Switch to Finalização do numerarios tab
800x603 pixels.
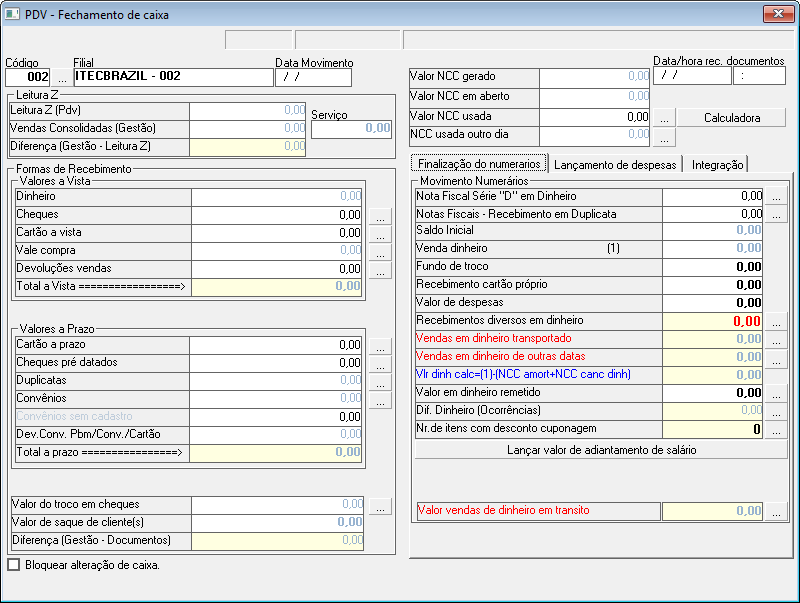coord(479,163)
